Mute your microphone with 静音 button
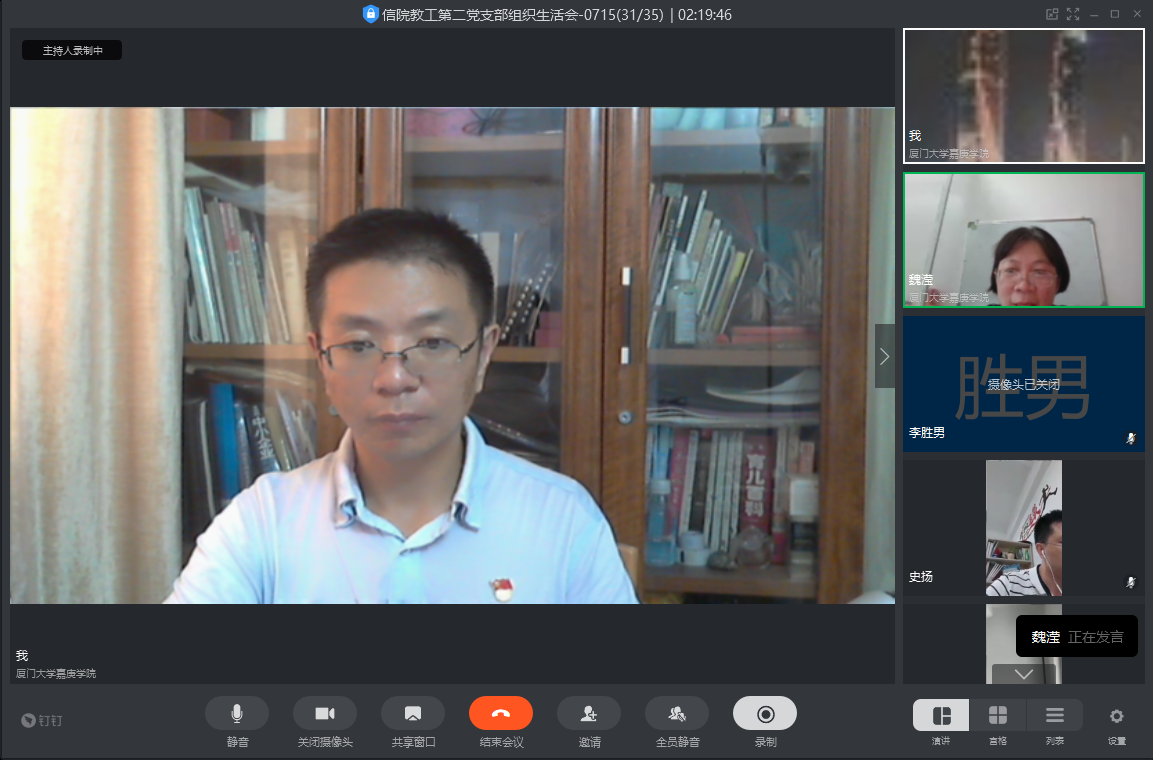Image resolution: width=1153 pixels, height=760 pixels. [x=237, y=713]
